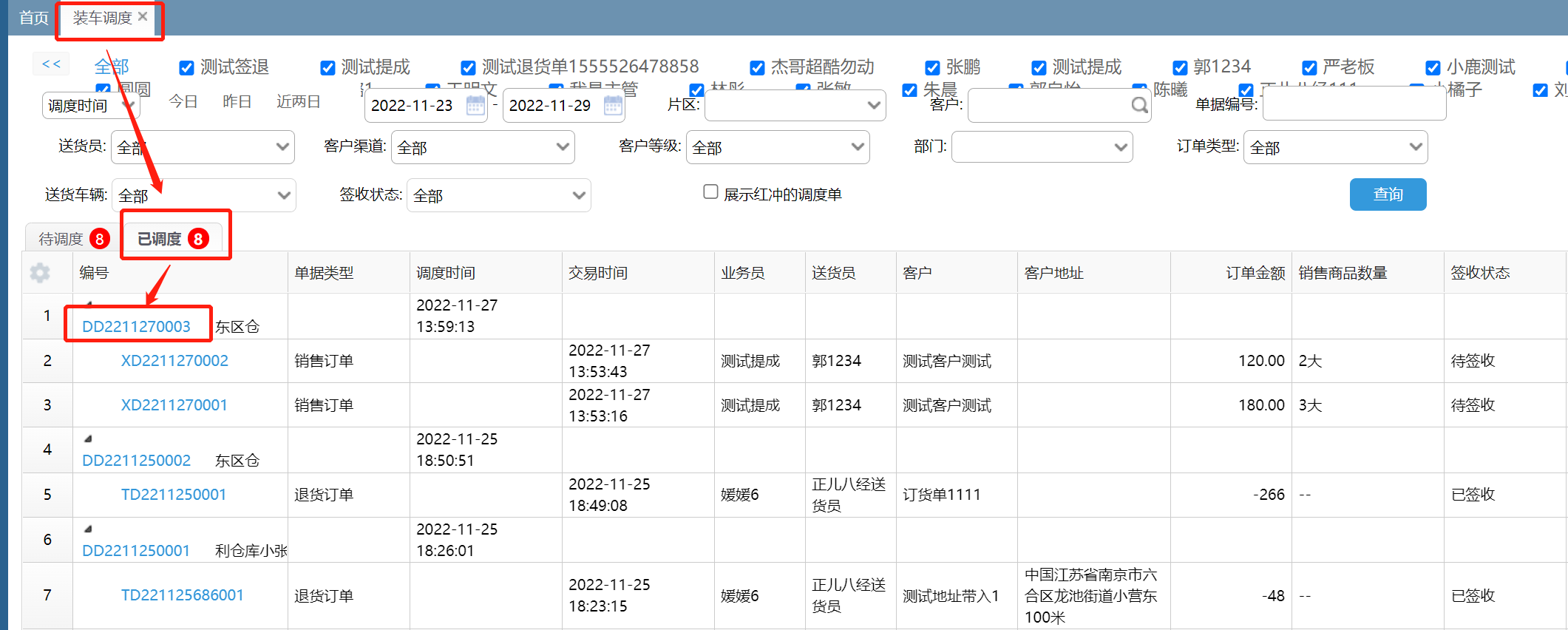Click the 全部 select-all link

coord(112,67)
